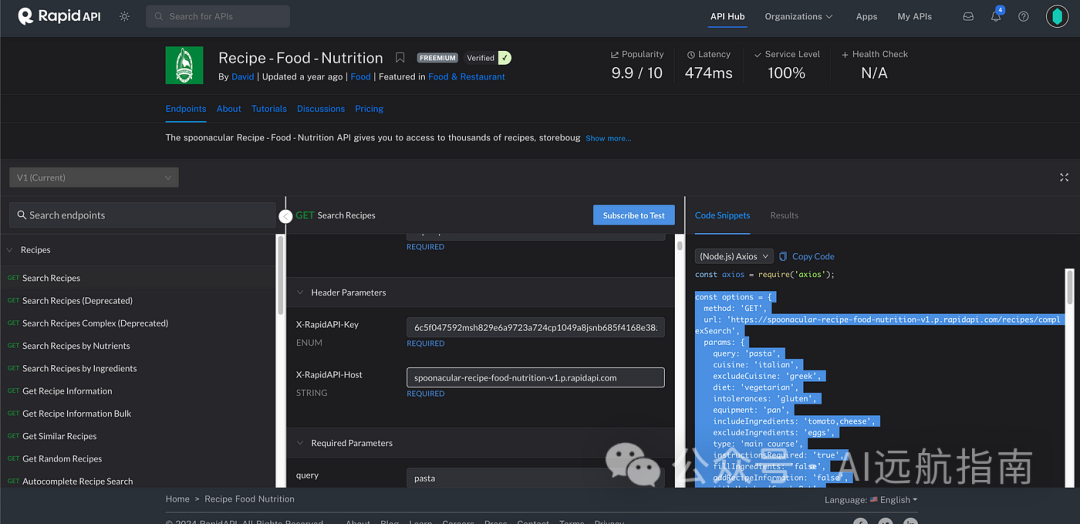Open the notifications bell icon
This screenshot has width=1080, height=524.
coord(996,17)
